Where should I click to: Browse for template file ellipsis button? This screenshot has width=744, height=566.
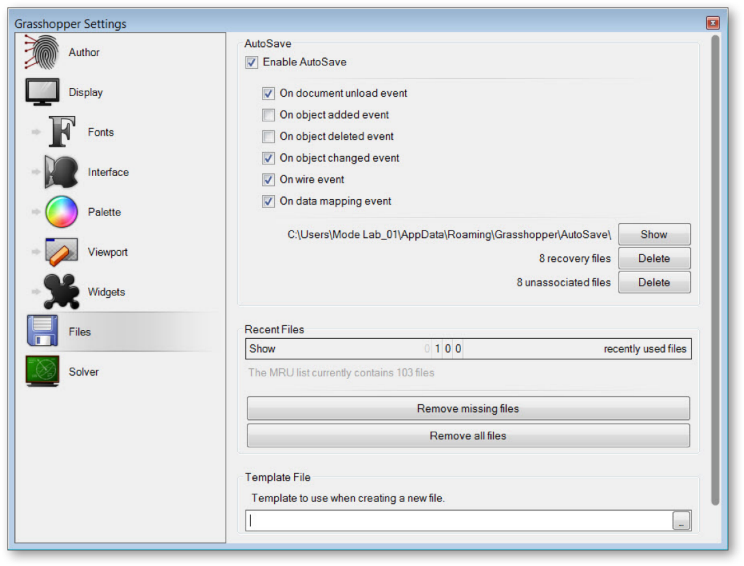(x=681, y=520)
